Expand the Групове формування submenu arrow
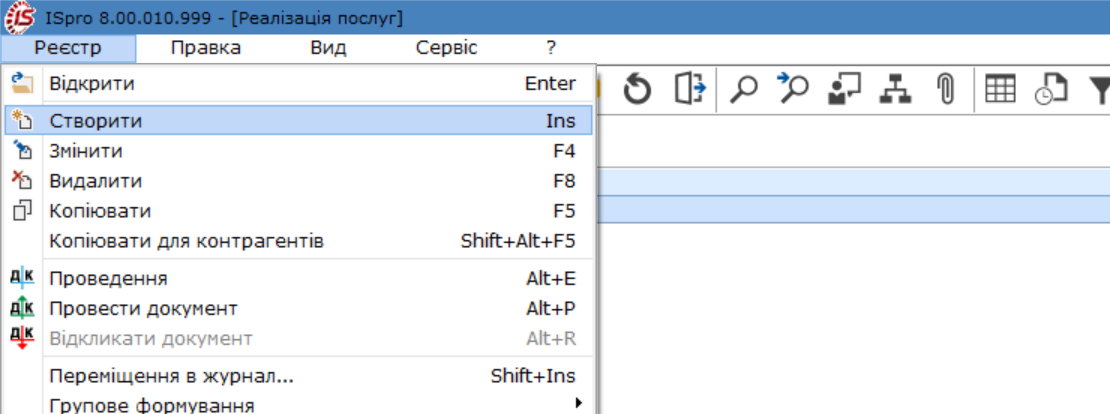Image resolution: width=1110 pixels, height=414 pixels. click(x=578, y=404)
